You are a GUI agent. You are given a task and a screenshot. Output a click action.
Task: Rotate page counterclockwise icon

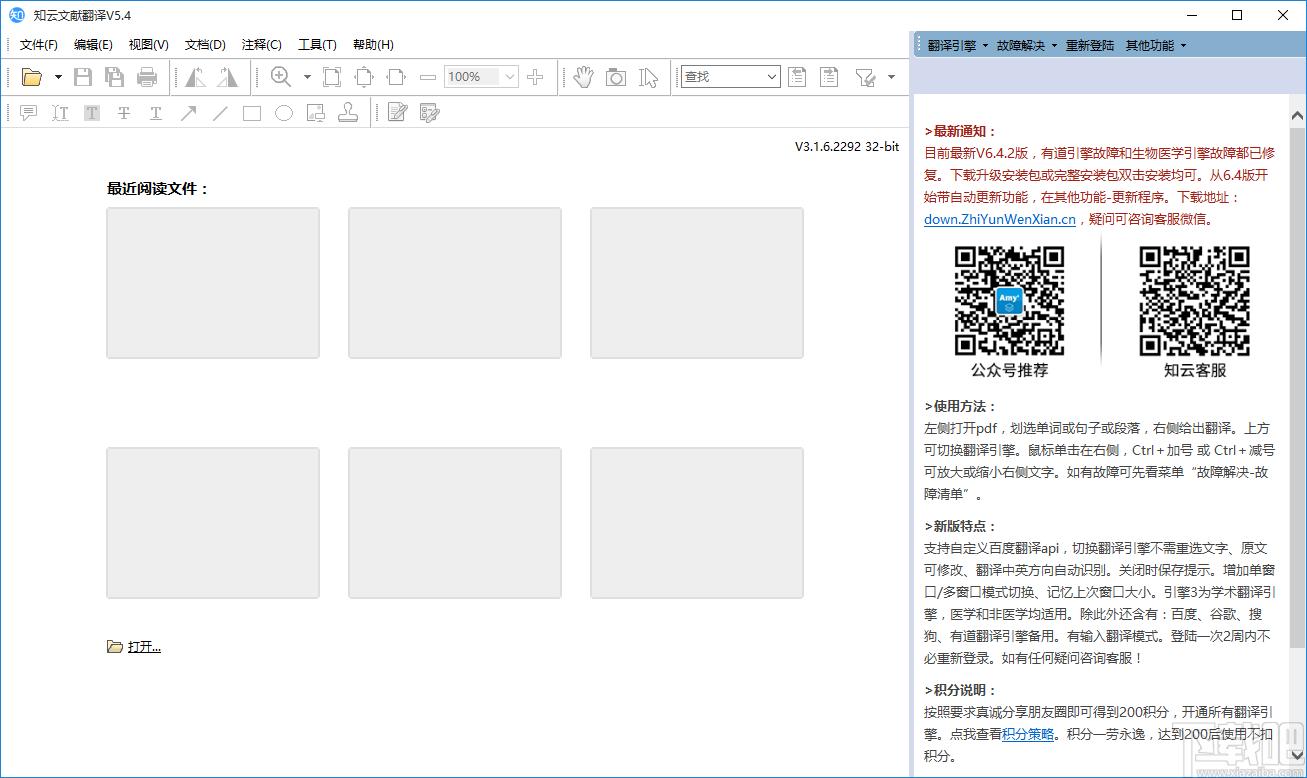(195, 77)
